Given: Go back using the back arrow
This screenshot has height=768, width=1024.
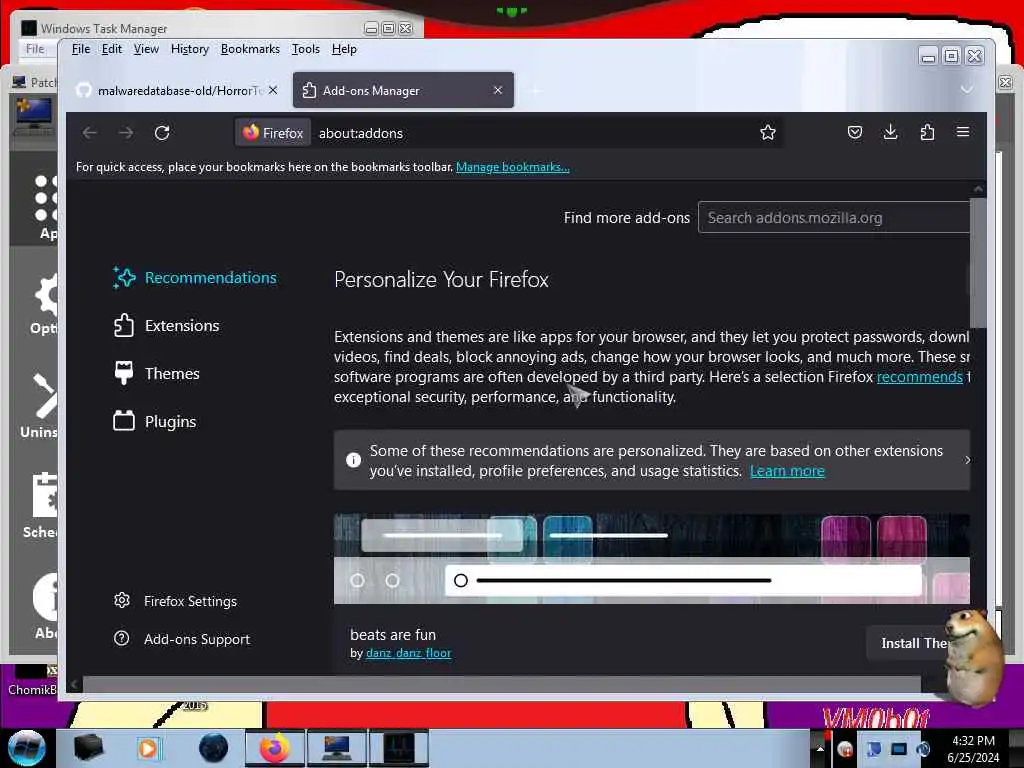Looking at the screenshot, I should coord(90,133).
